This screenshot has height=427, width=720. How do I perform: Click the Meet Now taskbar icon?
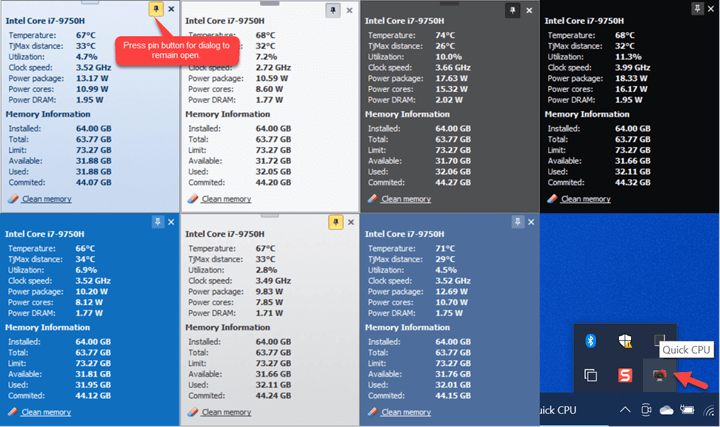[646, 410]
